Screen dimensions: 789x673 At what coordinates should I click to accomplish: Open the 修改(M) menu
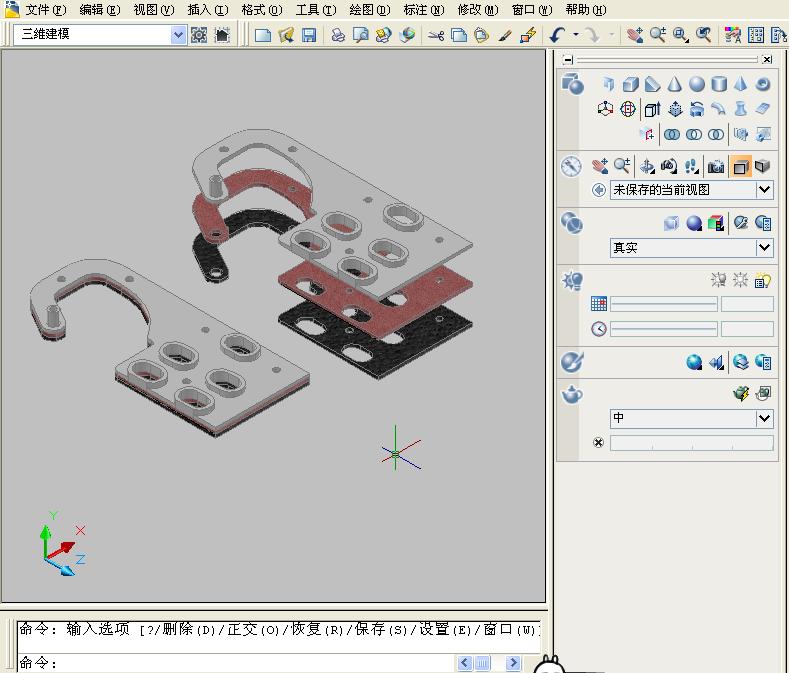pos(478,10)
